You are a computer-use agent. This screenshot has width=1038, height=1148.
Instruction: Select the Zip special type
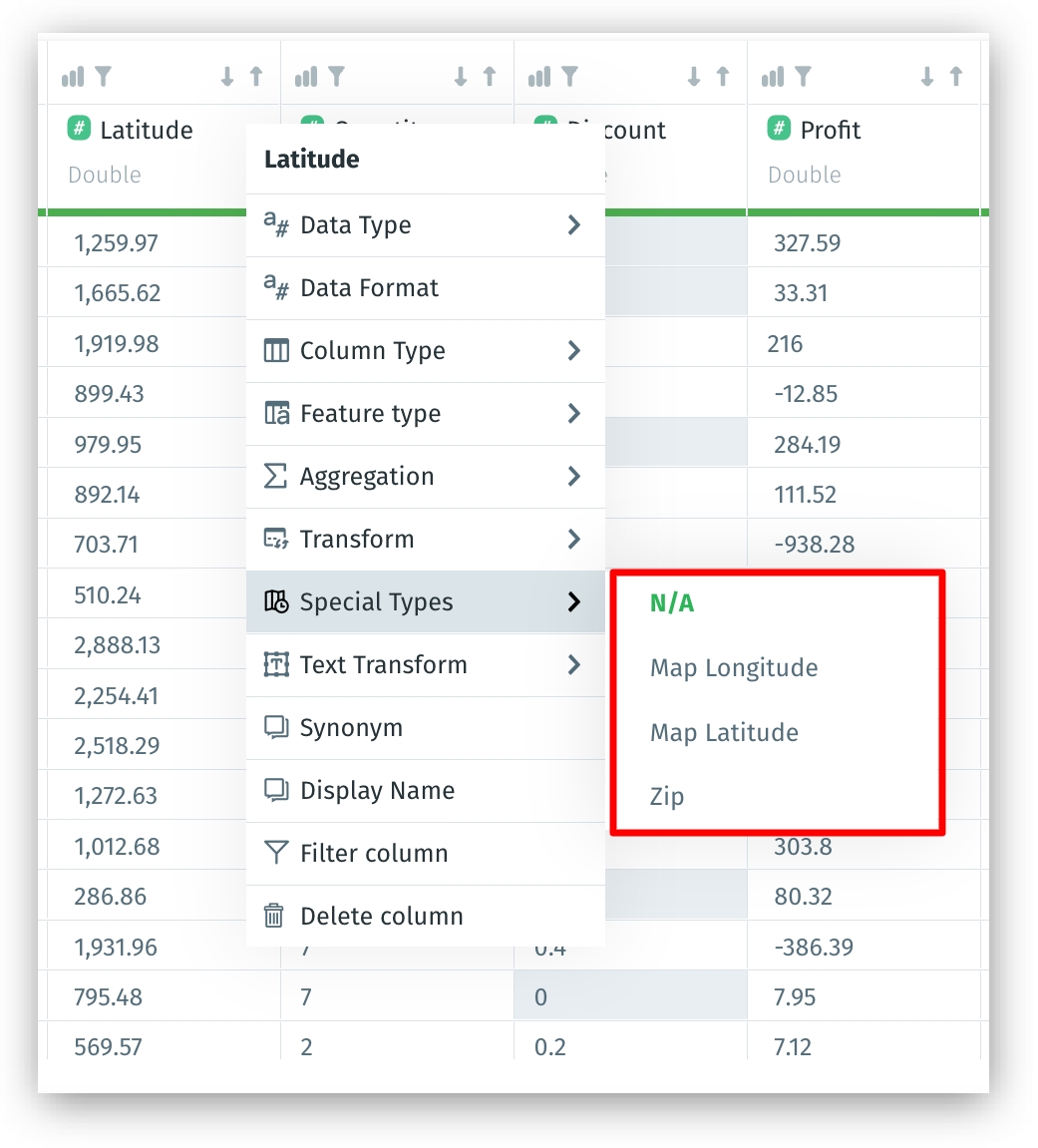click(x=667, y=797)
